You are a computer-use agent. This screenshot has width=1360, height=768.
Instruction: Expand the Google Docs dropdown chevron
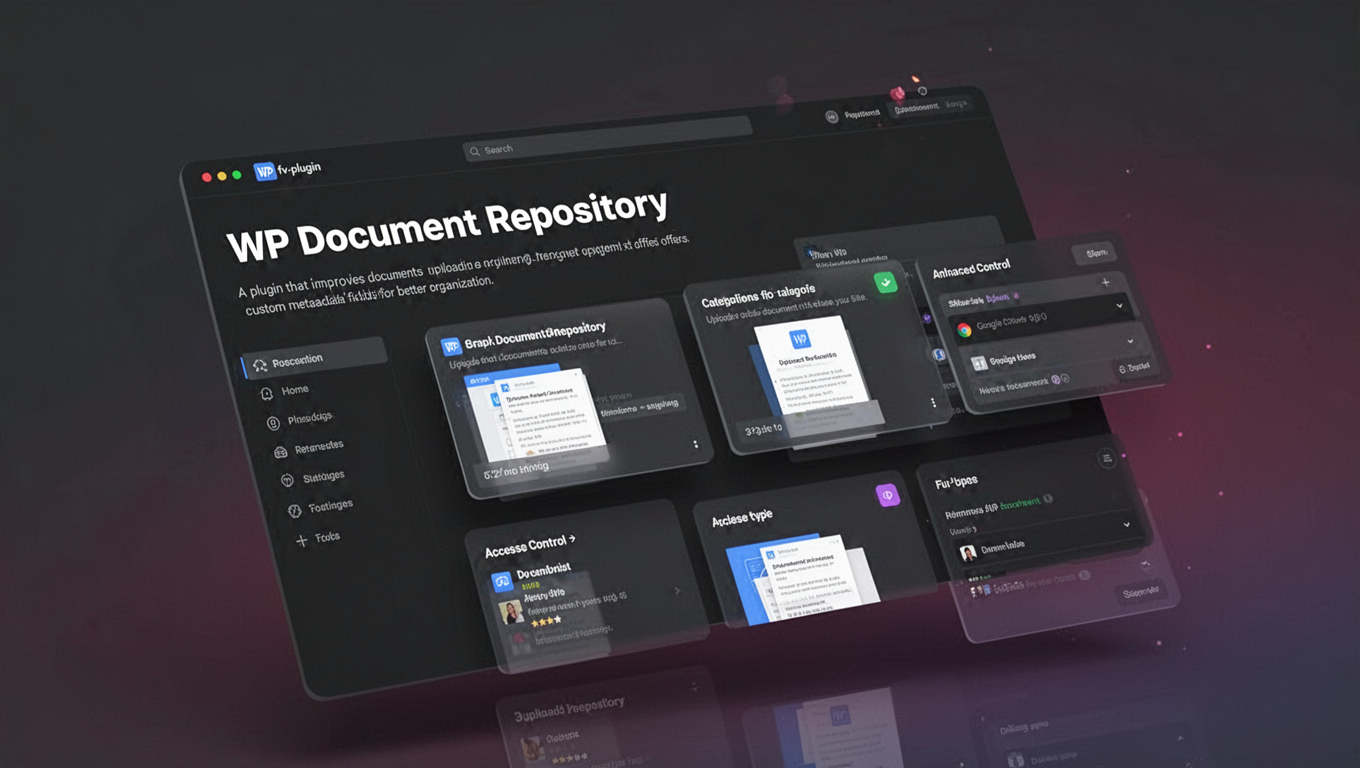point(1130,341)
